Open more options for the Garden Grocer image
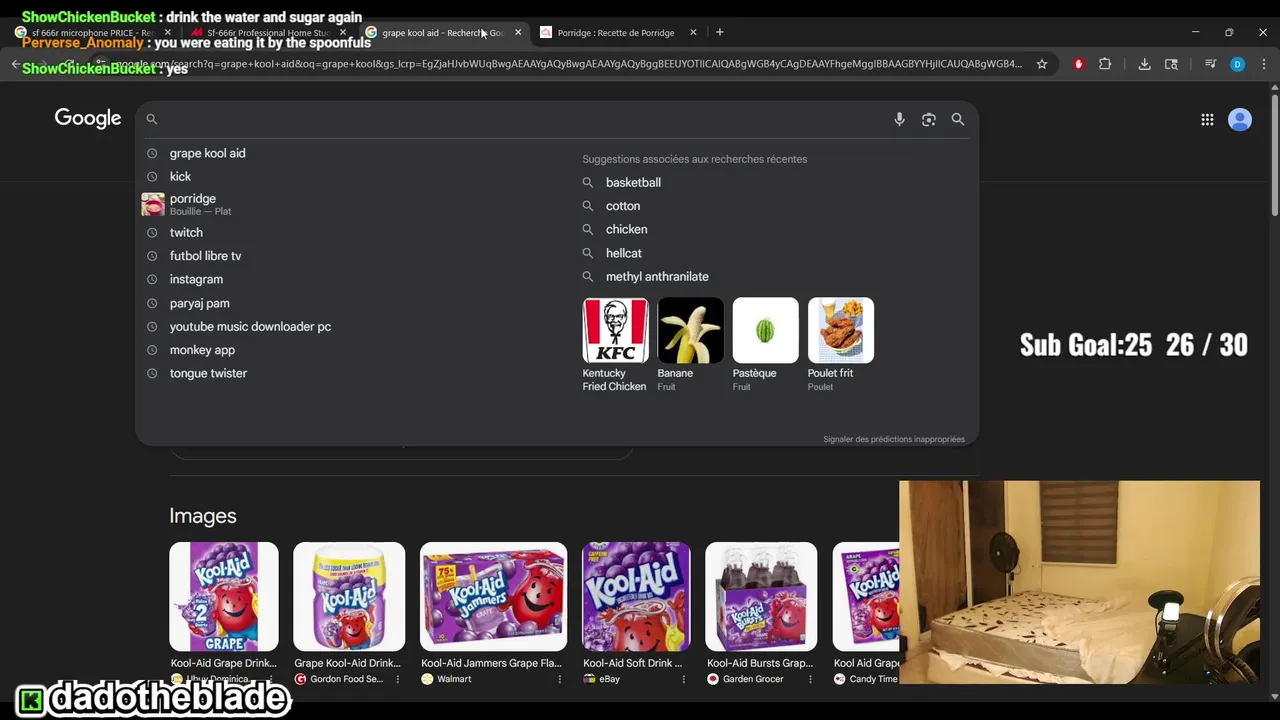 click(x=809, y=679)
